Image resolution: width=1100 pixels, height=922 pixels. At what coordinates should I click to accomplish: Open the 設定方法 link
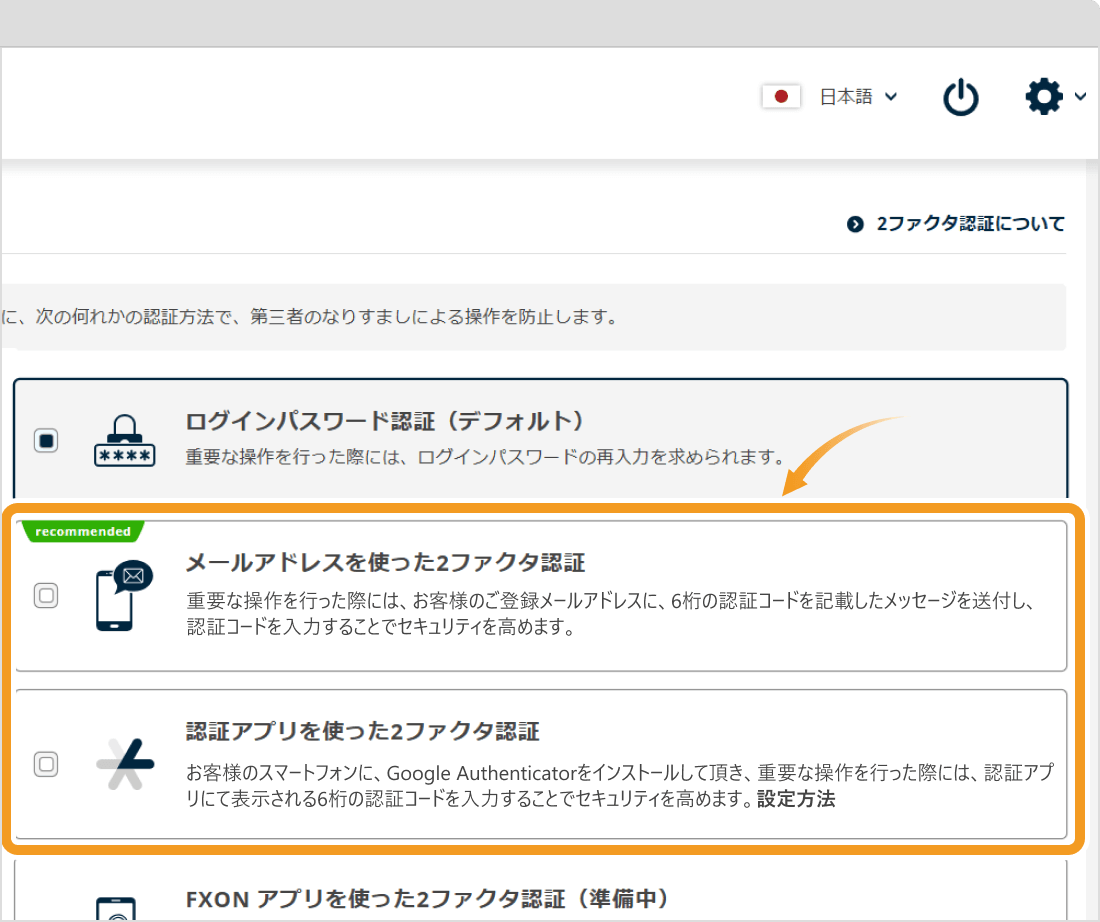[x=796, y=799]
